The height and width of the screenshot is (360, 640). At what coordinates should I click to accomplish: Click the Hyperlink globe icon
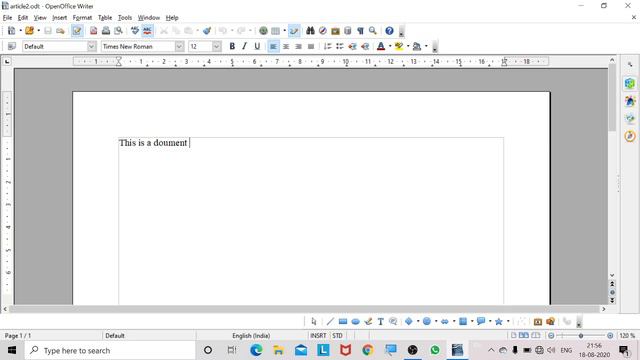point(263,31)
